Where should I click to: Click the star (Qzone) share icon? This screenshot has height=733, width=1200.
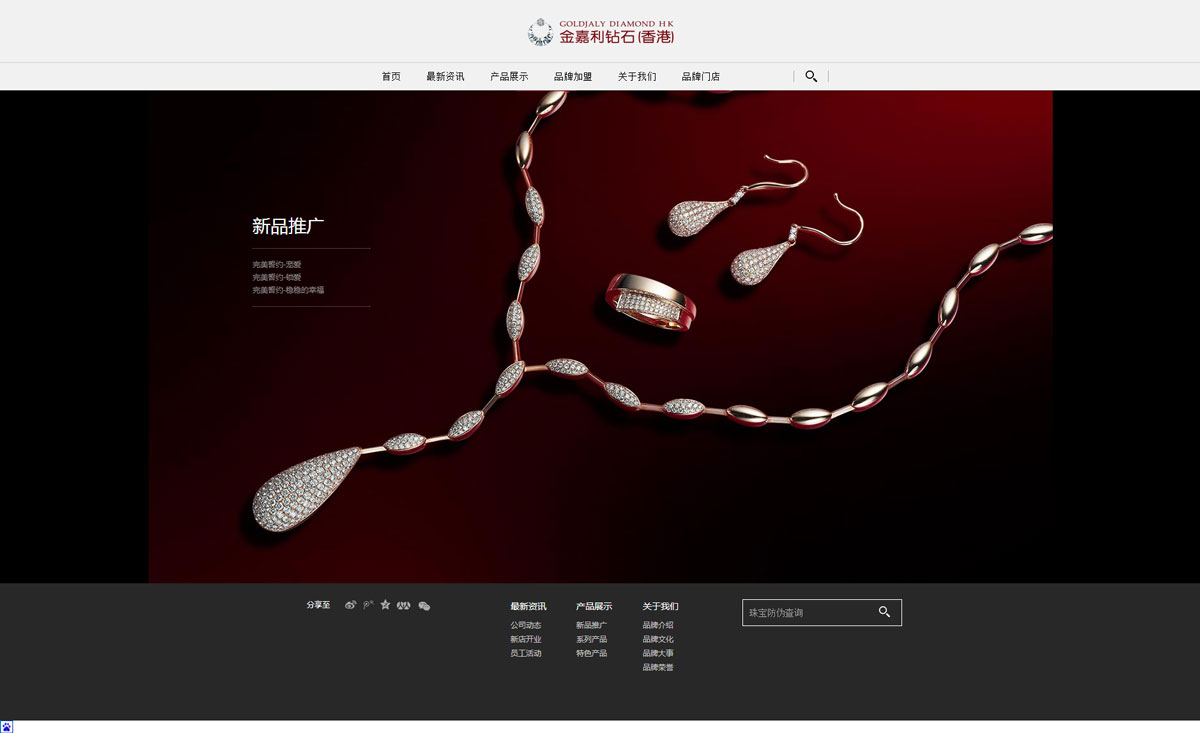pos(385,605)
